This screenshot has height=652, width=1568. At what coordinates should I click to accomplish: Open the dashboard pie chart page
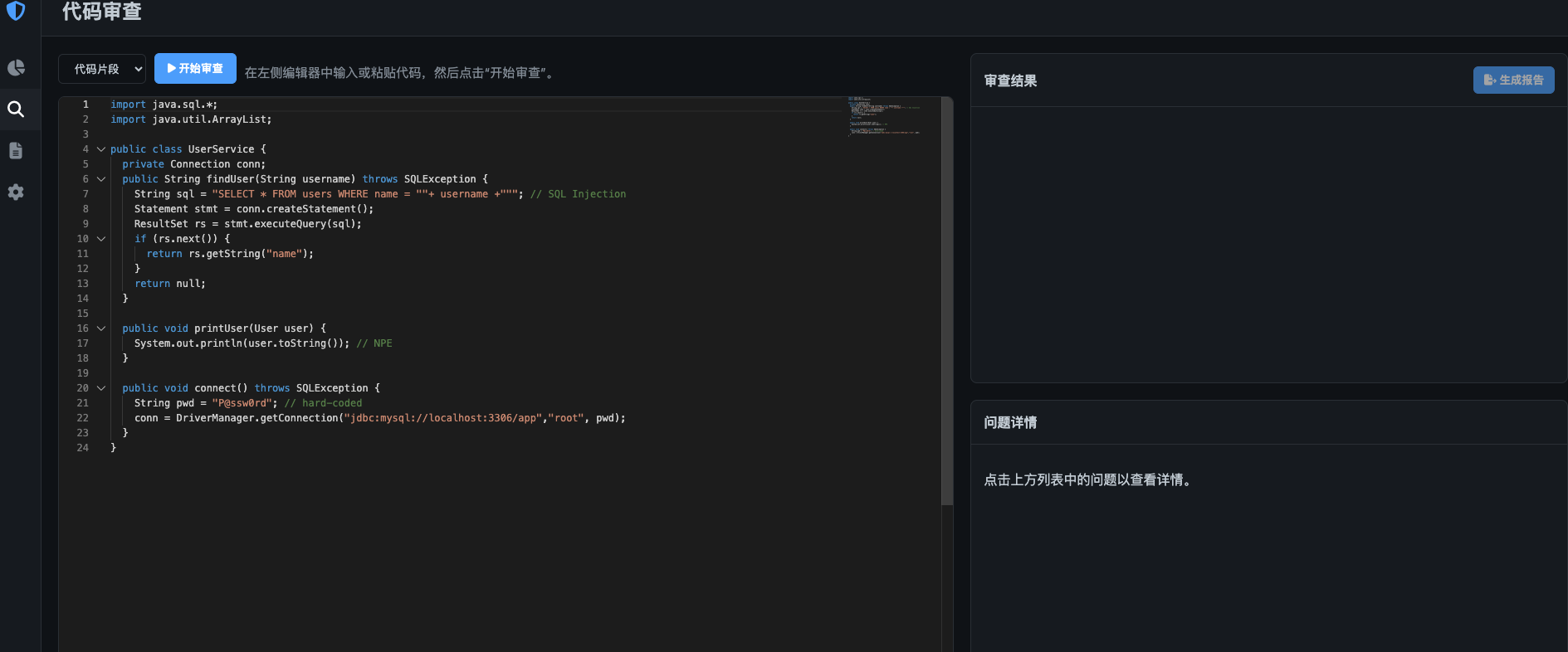[16, 68]
